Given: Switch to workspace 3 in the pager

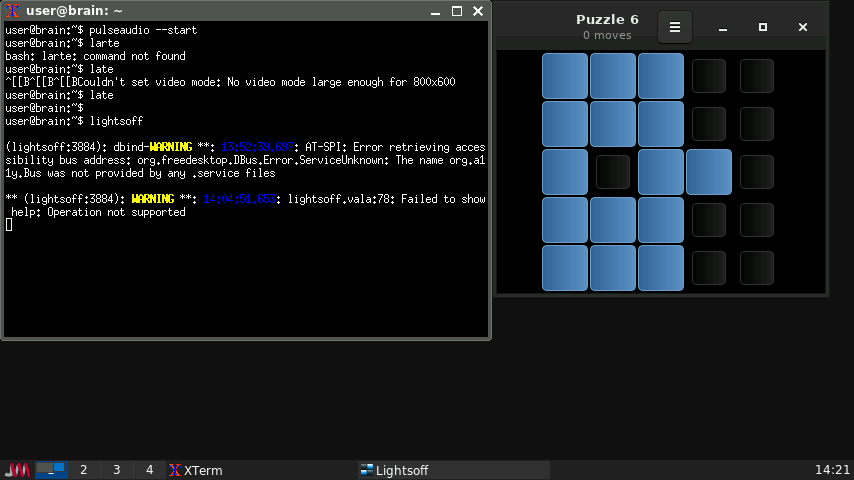Looking at the screenshot, I should (117, 470).
